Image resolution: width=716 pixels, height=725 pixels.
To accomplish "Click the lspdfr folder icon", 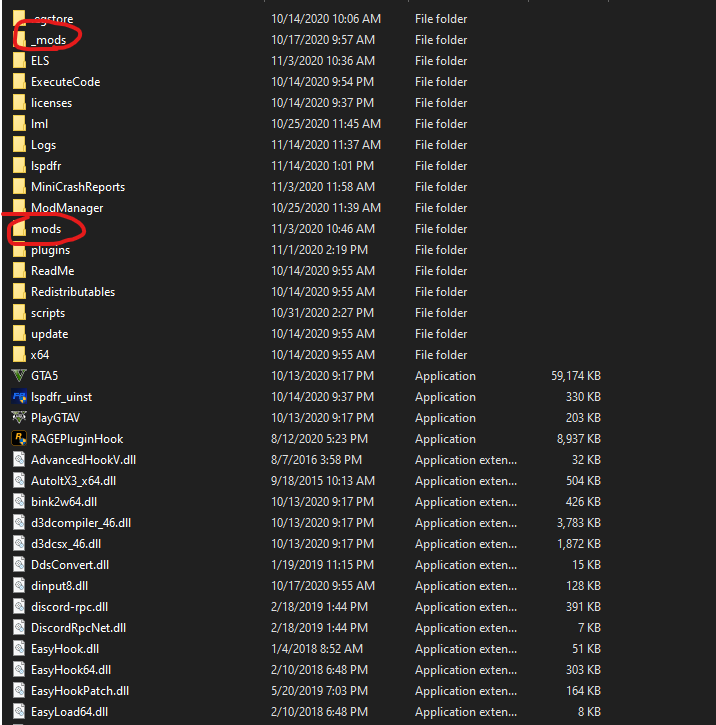I will point(19,166).
